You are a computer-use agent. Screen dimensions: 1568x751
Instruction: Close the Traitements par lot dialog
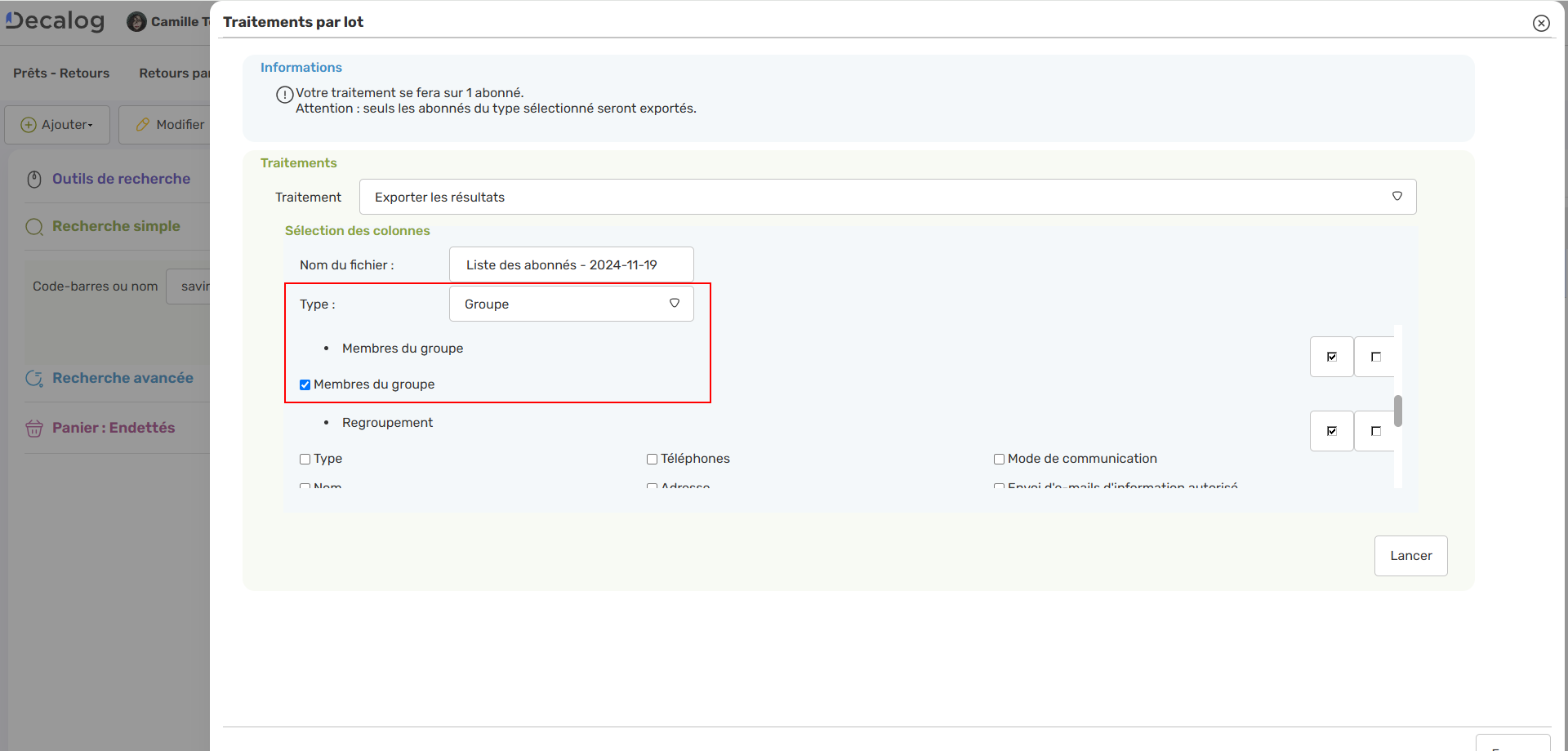click(x=1541, y=23)
